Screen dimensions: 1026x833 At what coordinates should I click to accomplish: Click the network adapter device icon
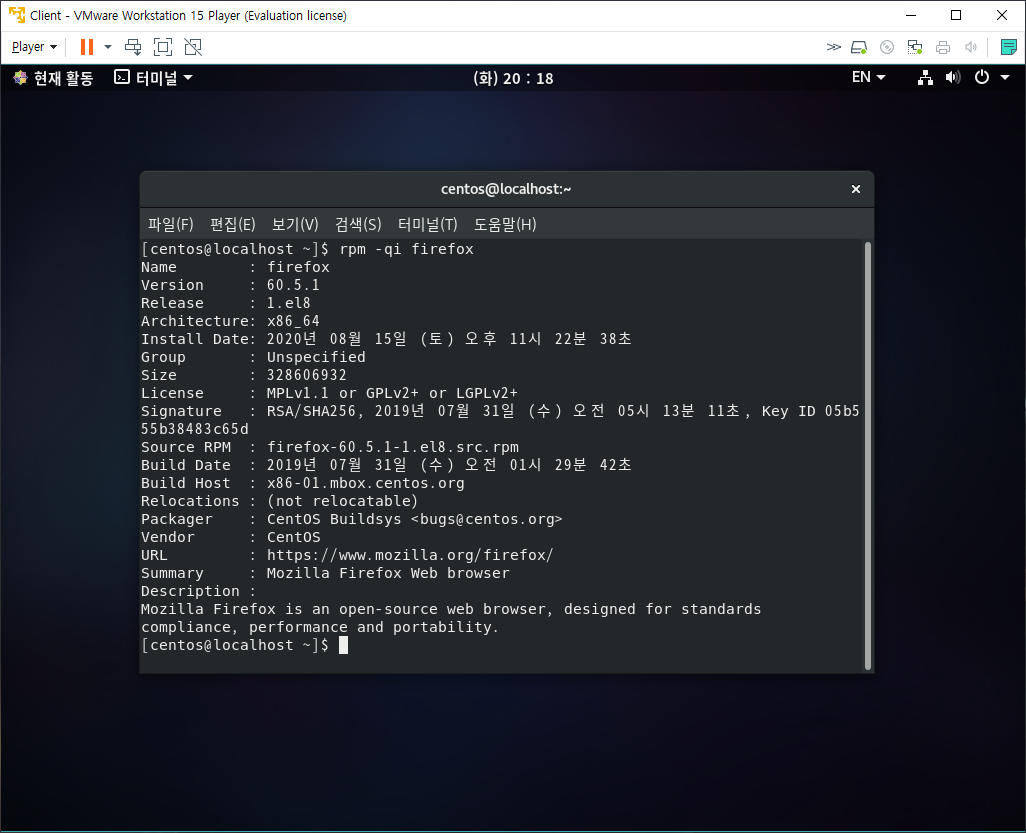(x=915, y=47)
